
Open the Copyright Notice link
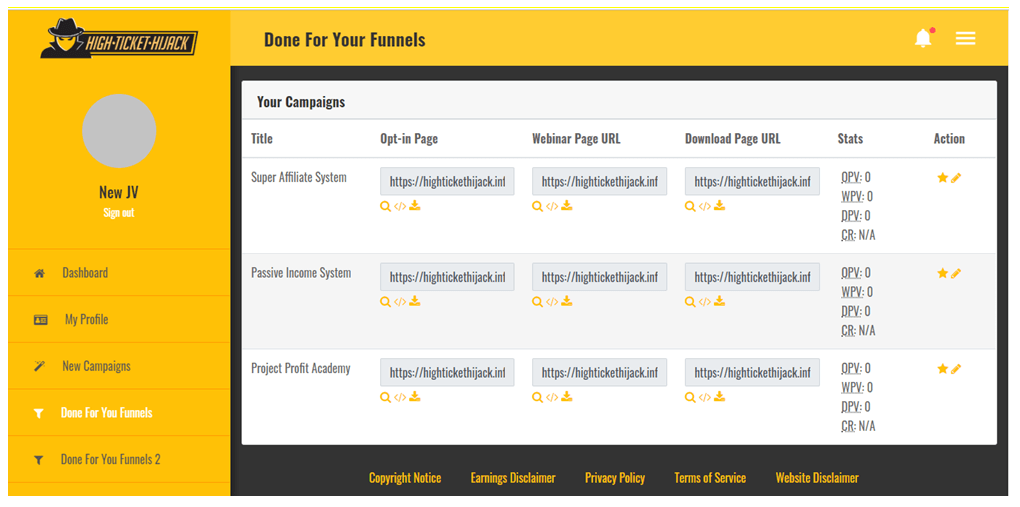405,478
